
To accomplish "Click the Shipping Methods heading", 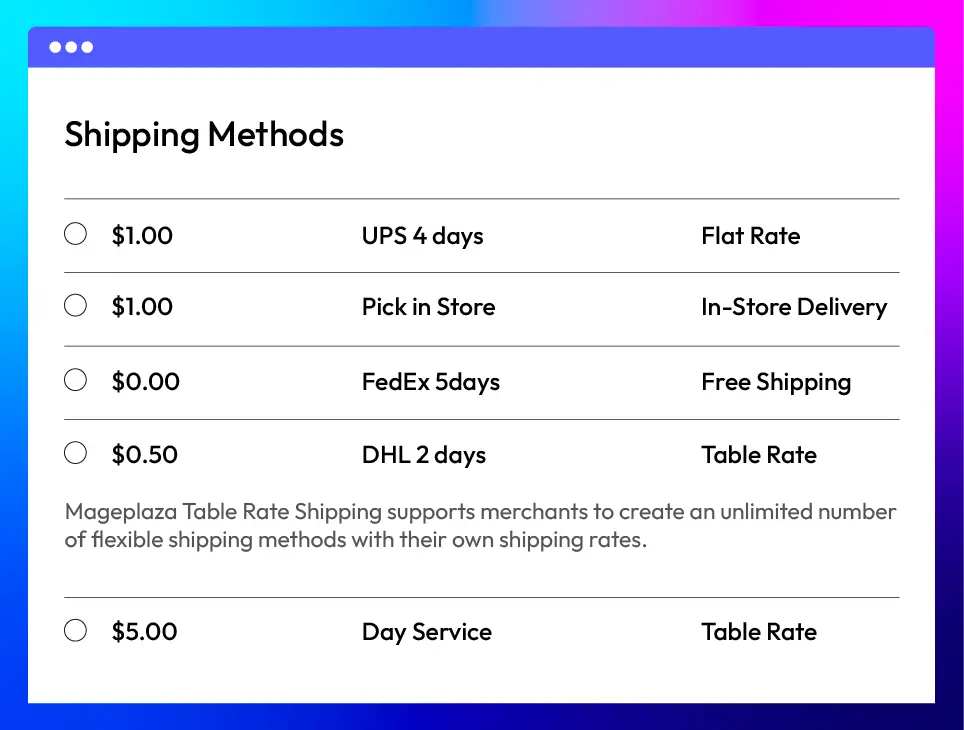I will (204, 135).
